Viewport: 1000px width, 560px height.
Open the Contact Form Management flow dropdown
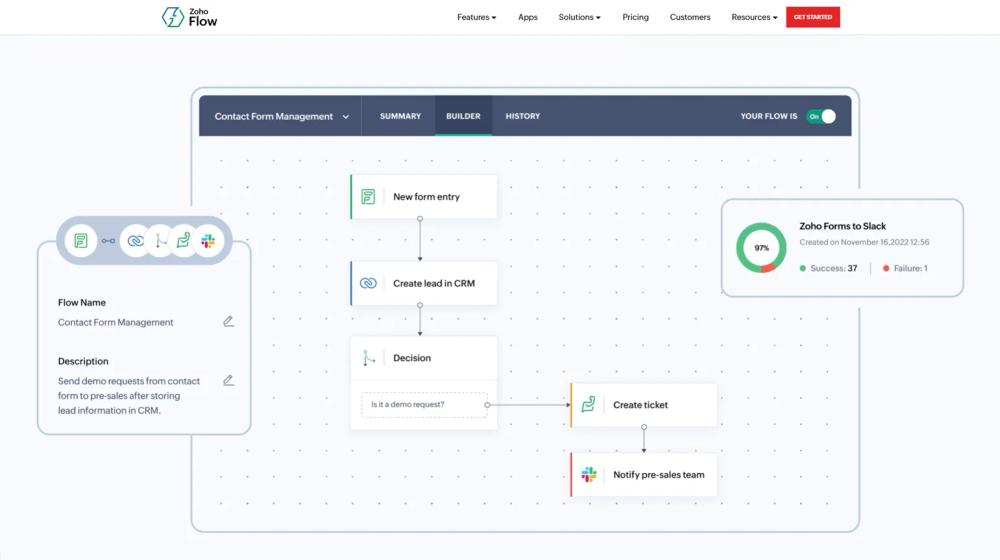281,116
